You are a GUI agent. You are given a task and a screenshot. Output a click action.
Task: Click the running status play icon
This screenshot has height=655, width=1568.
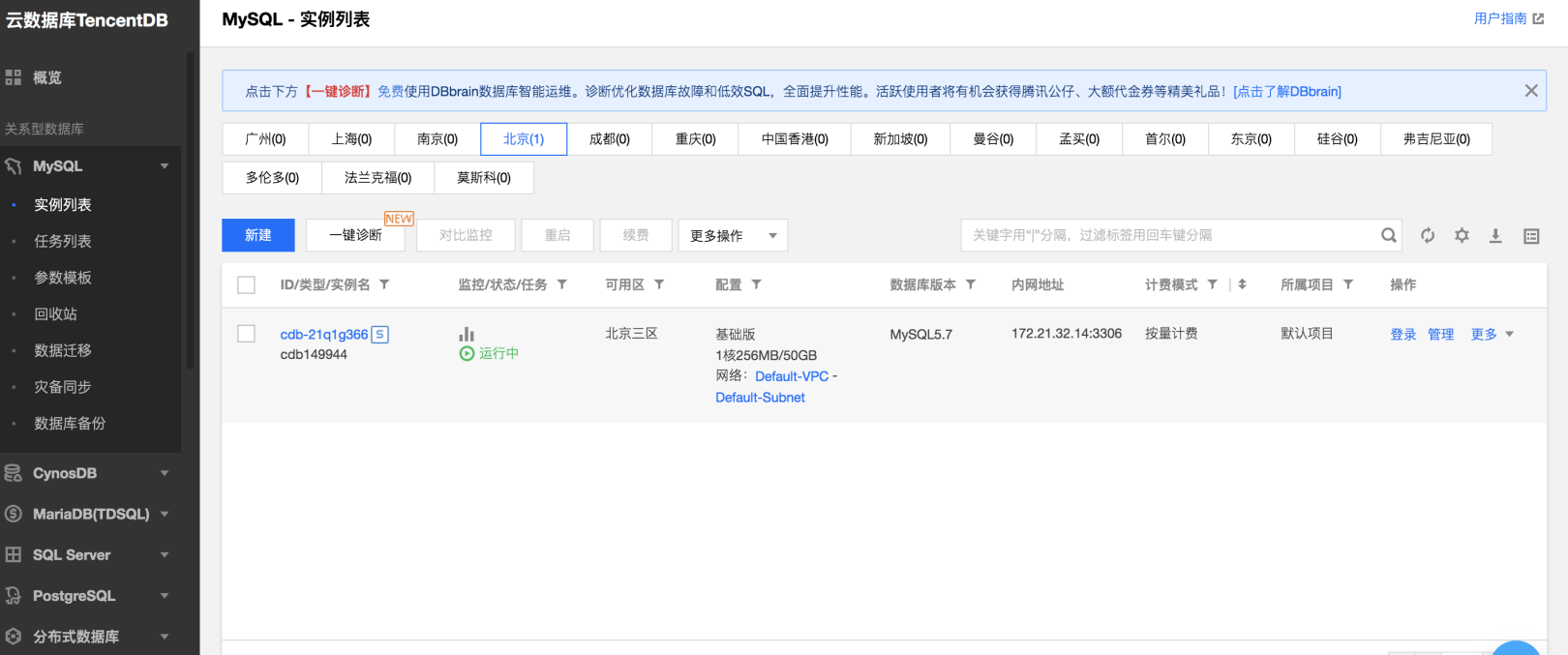coord(467,354)
